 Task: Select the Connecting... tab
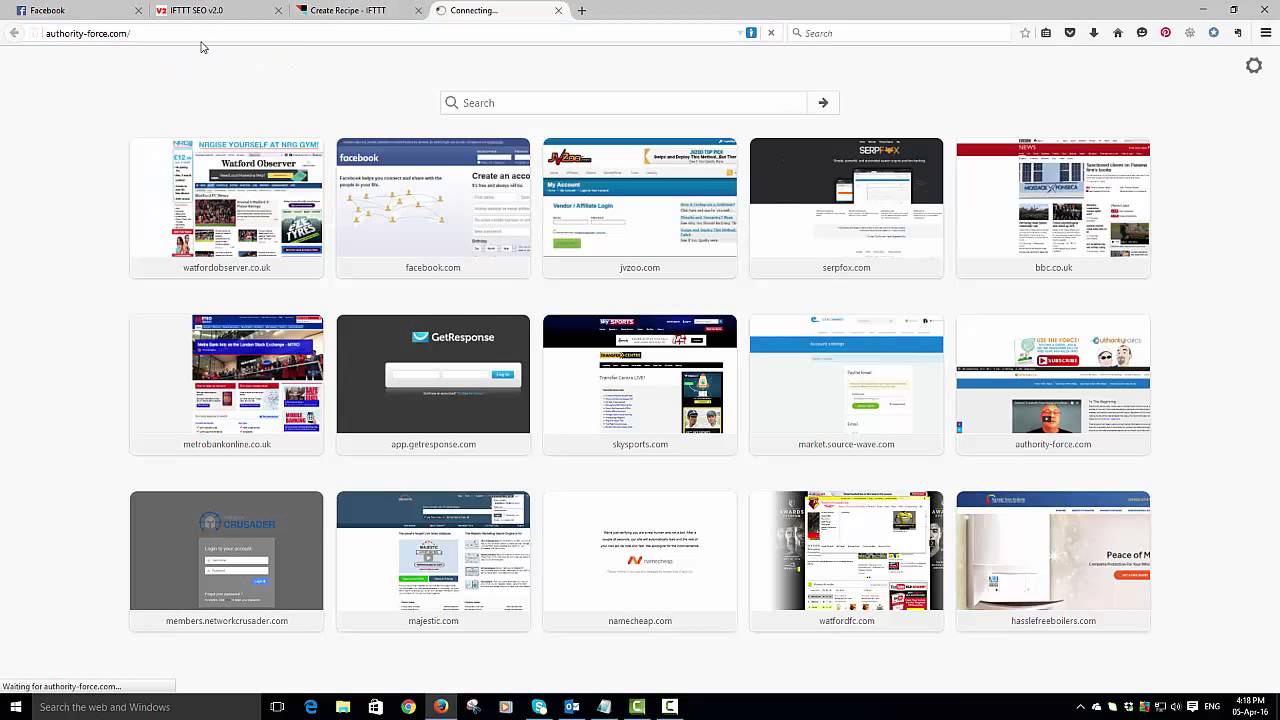[497, 10]
